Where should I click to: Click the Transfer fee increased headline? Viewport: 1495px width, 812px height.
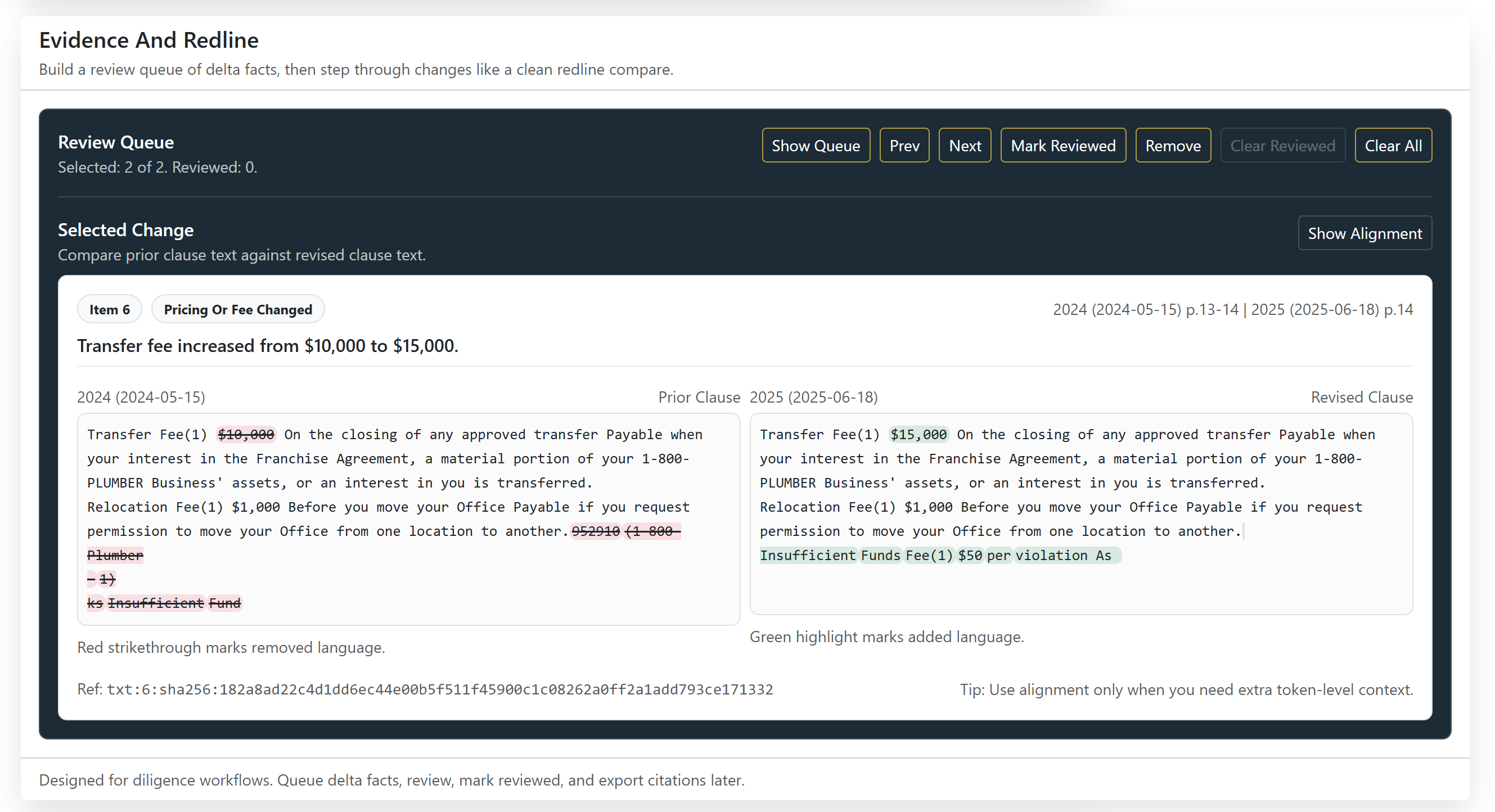tap(267, 345)
